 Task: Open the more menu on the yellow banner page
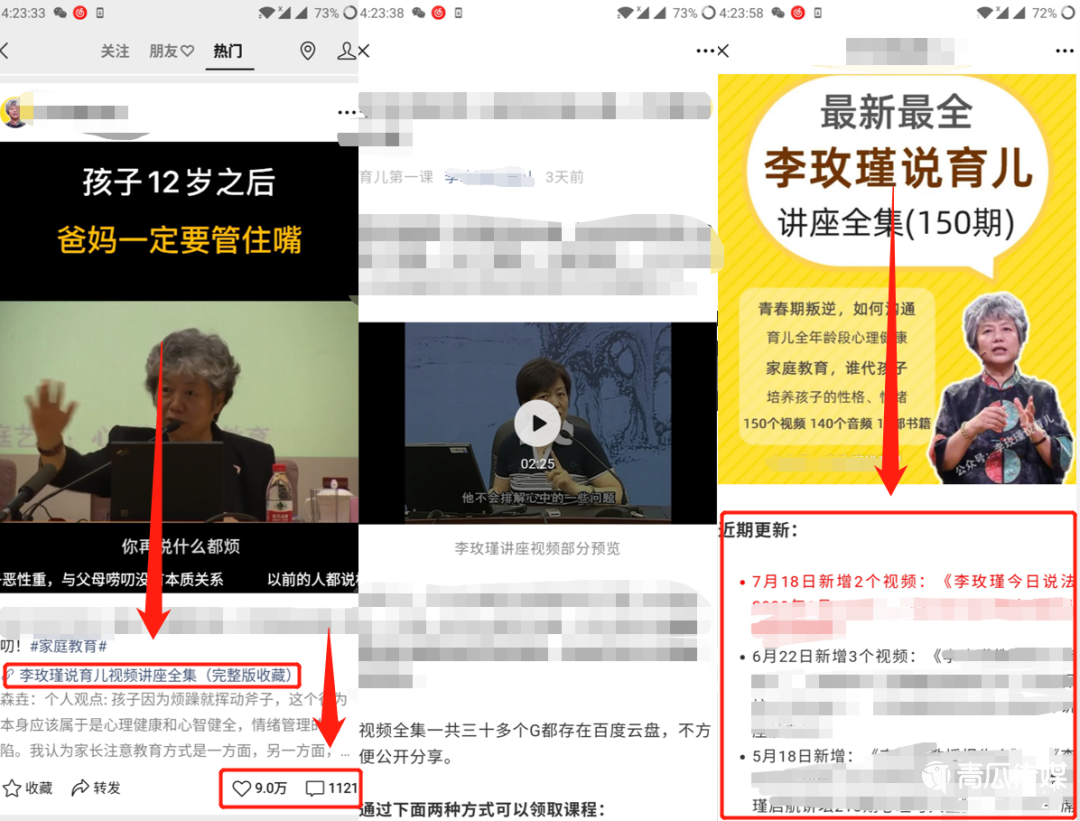coord(1063,51)
